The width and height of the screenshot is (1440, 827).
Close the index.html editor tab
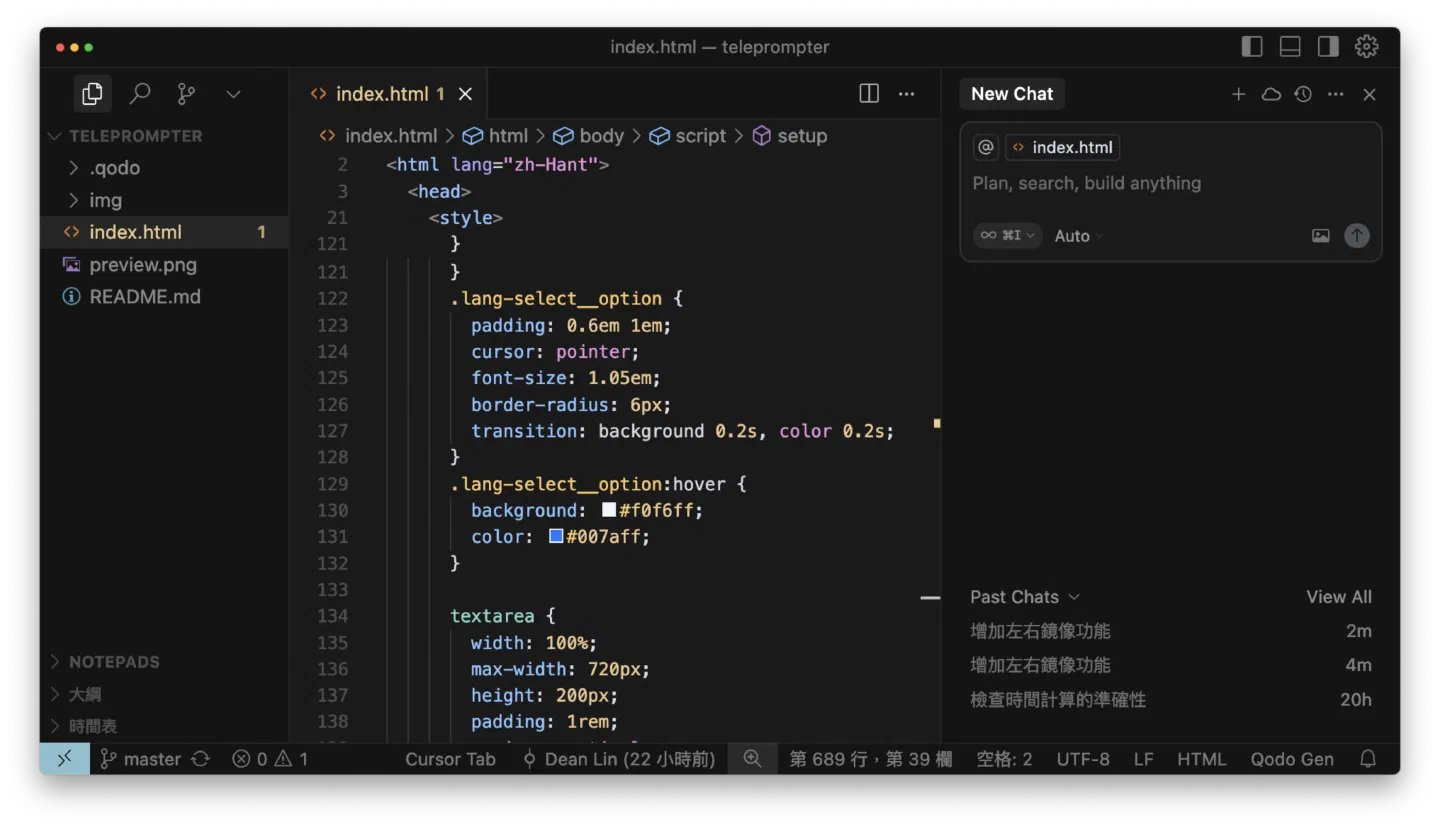[x=465, y=94]
